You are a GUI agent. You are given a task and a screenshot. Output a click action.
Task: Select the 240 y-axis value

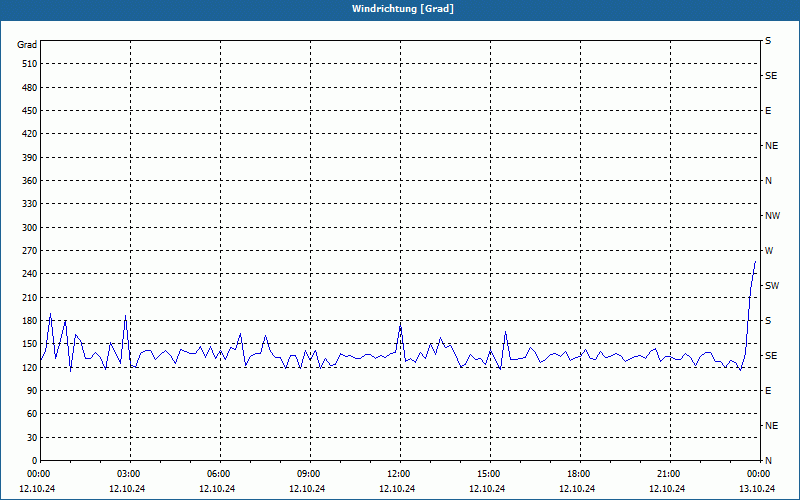point(30,274)
